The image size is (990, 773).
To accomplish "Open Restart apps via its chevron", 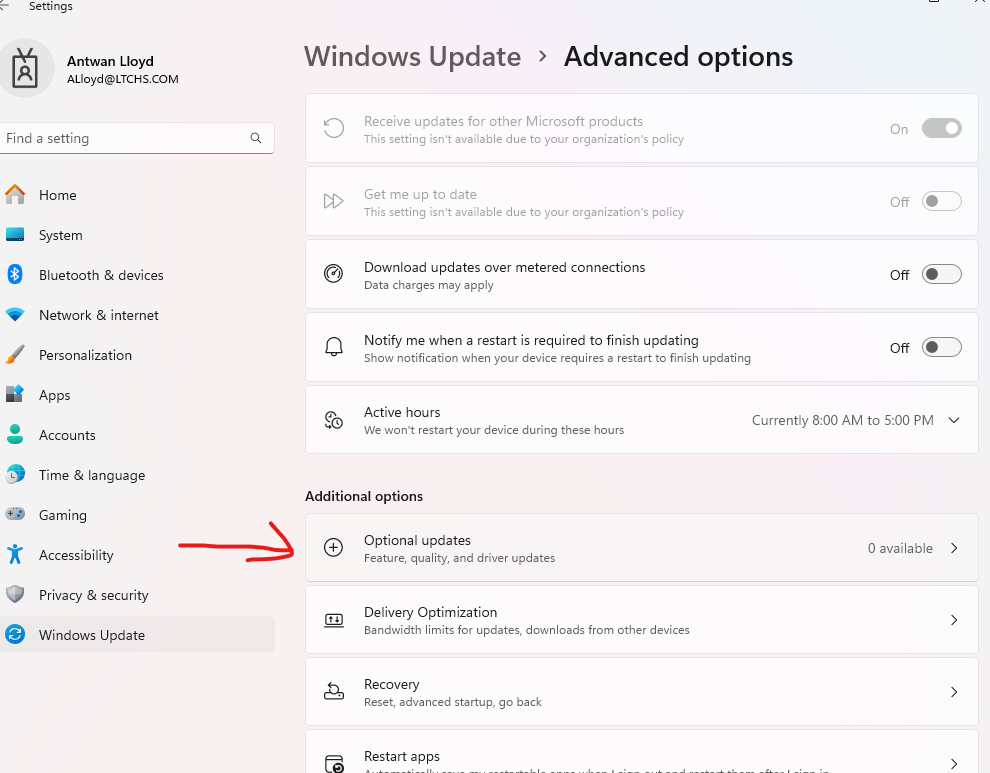I will 954,764.
